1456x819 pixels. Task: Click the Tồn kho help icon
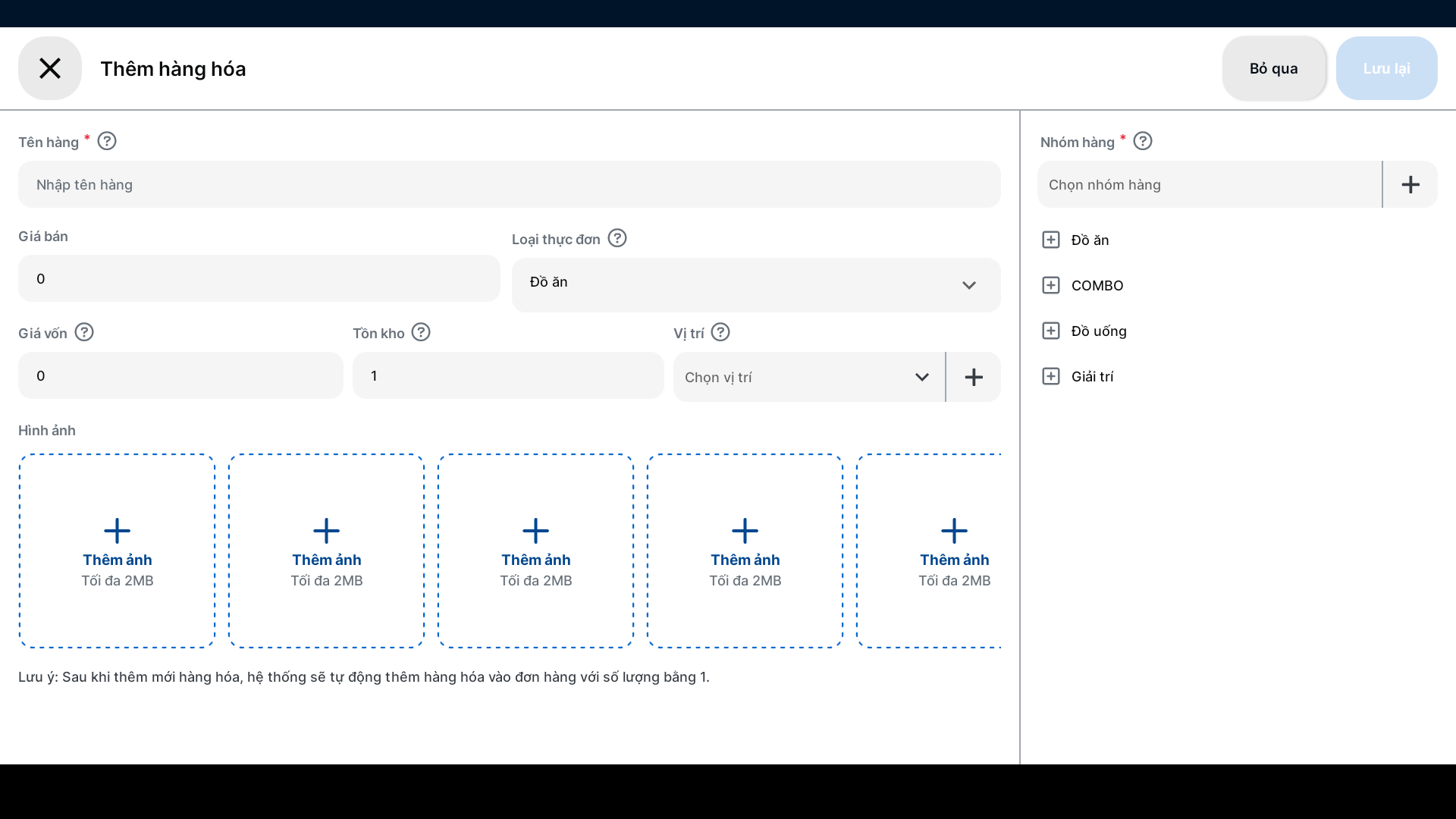click(421, 332)
